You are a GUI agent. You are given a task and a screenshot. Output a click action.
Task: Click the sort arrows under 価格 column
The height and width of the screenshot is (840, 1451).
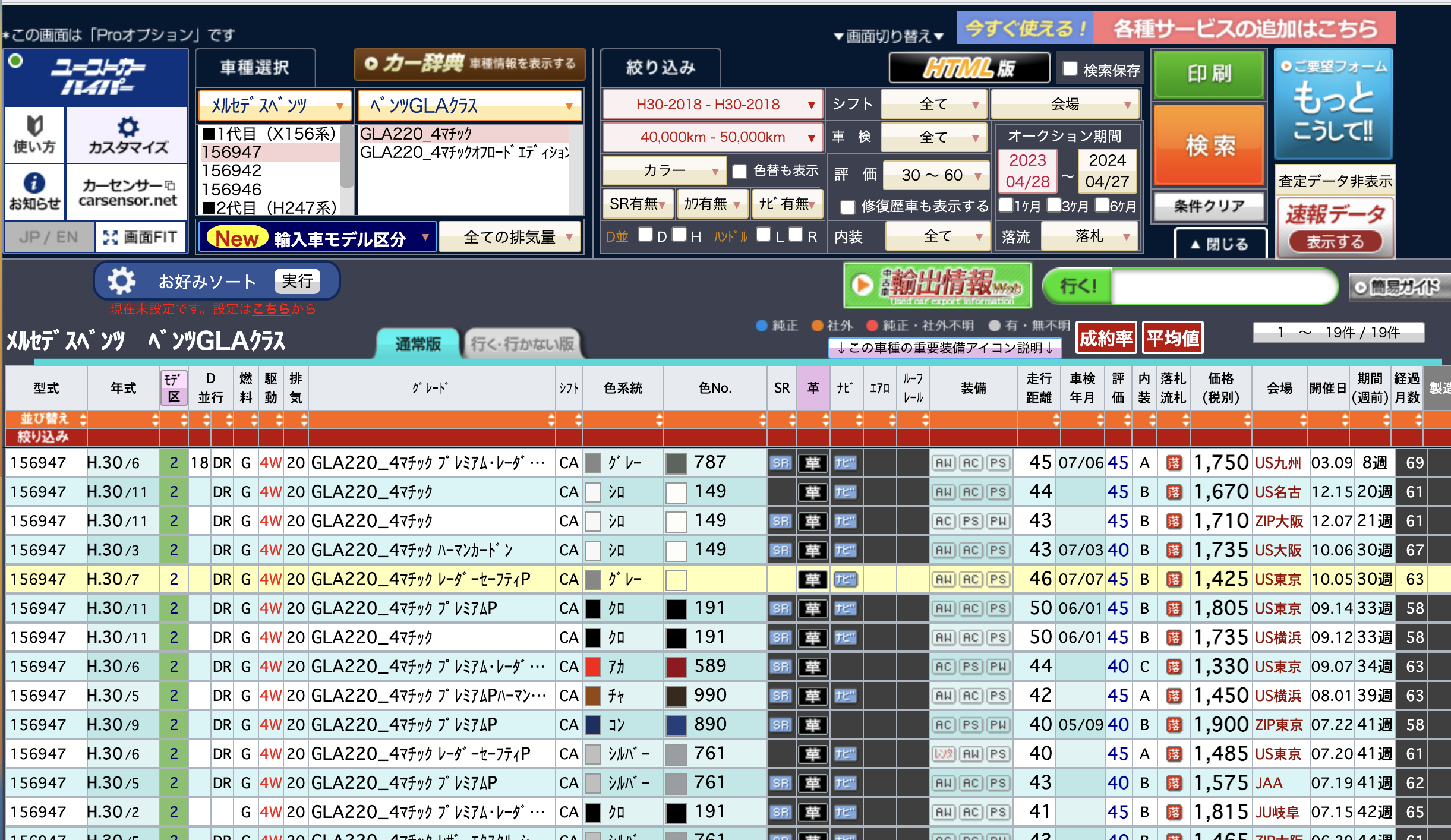point(1247,419)
